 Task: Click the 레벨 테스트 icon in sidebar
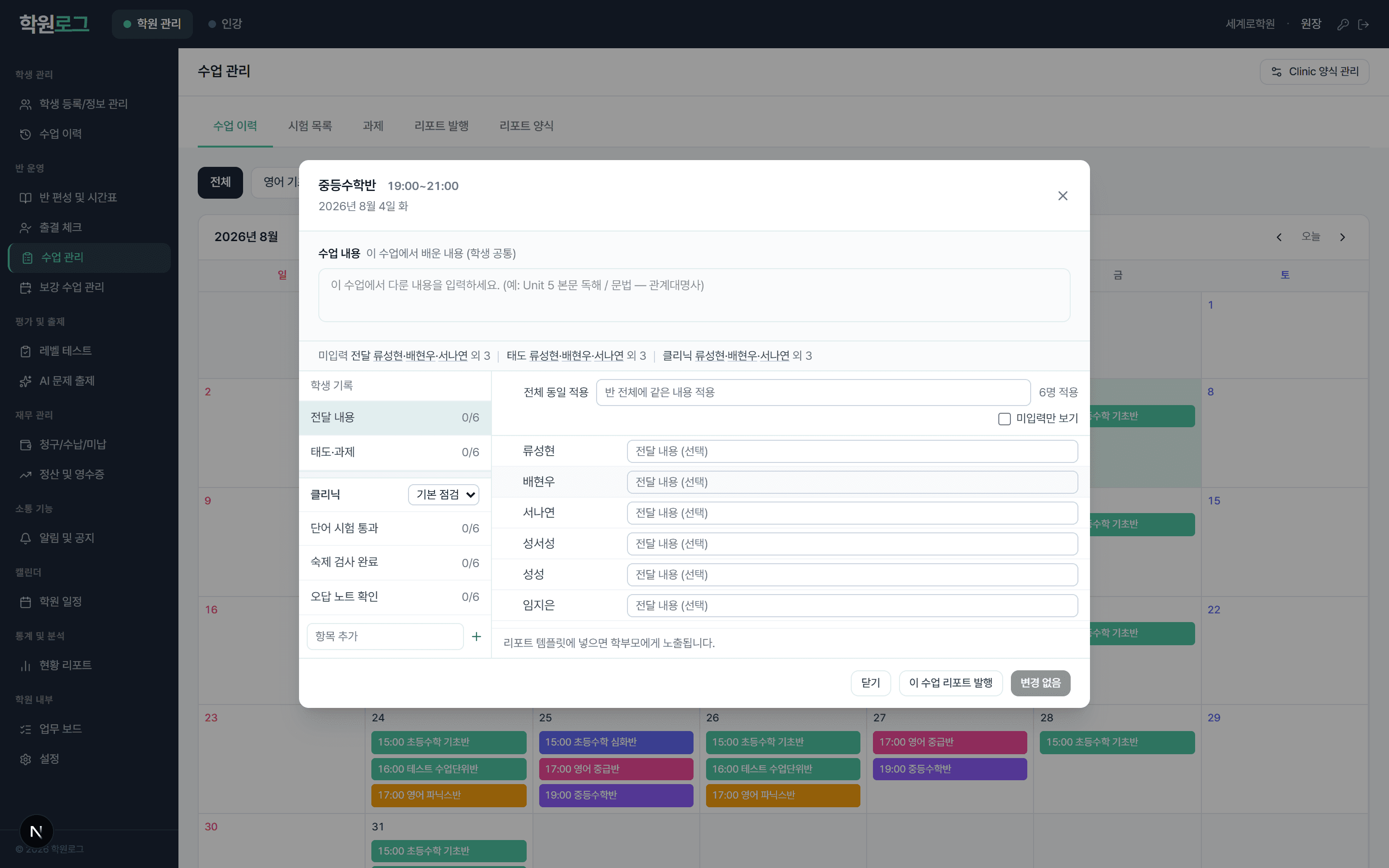[x=25, y=351]
